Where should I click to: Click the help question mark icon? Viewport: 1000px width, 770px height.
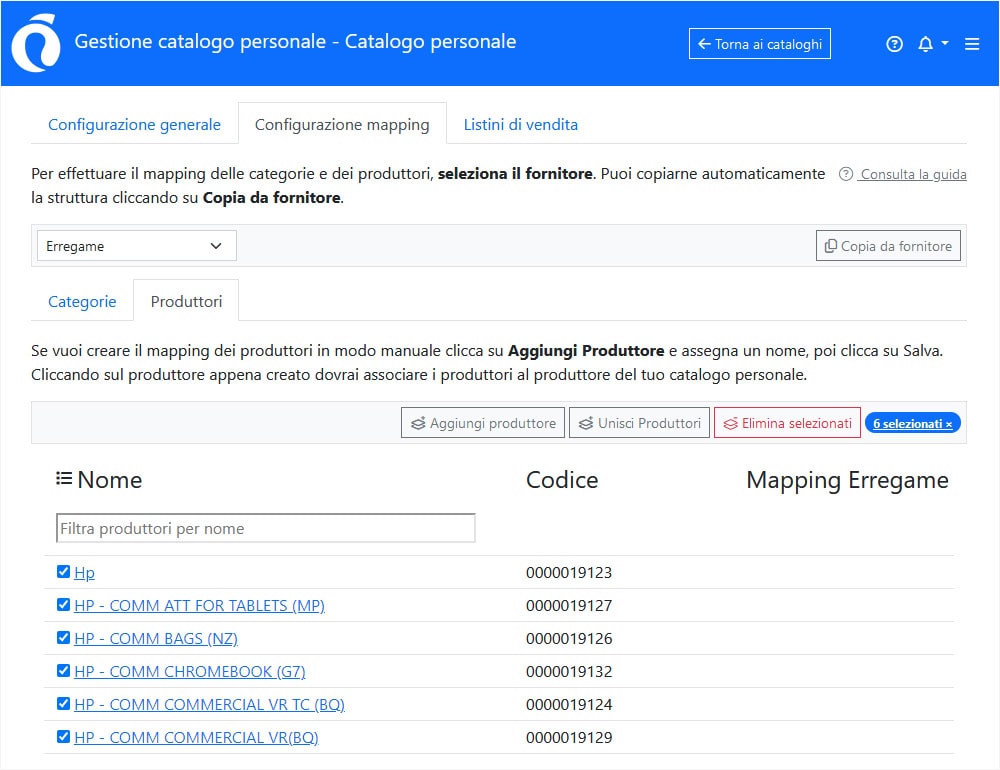point(894,43)
